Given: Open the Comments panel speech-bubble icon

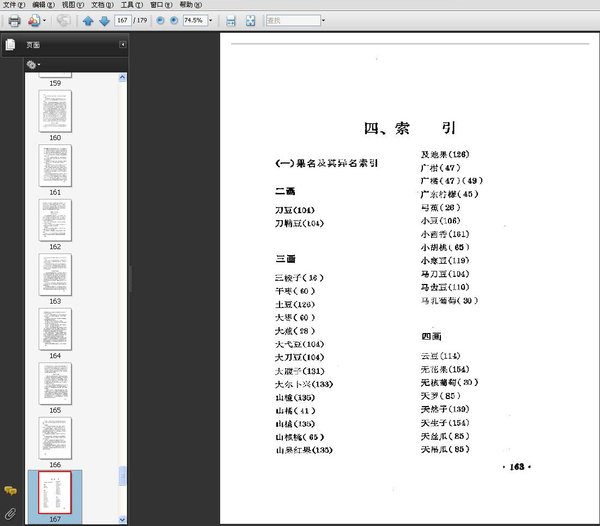Looking at the screenshot, I should point(11,490).
